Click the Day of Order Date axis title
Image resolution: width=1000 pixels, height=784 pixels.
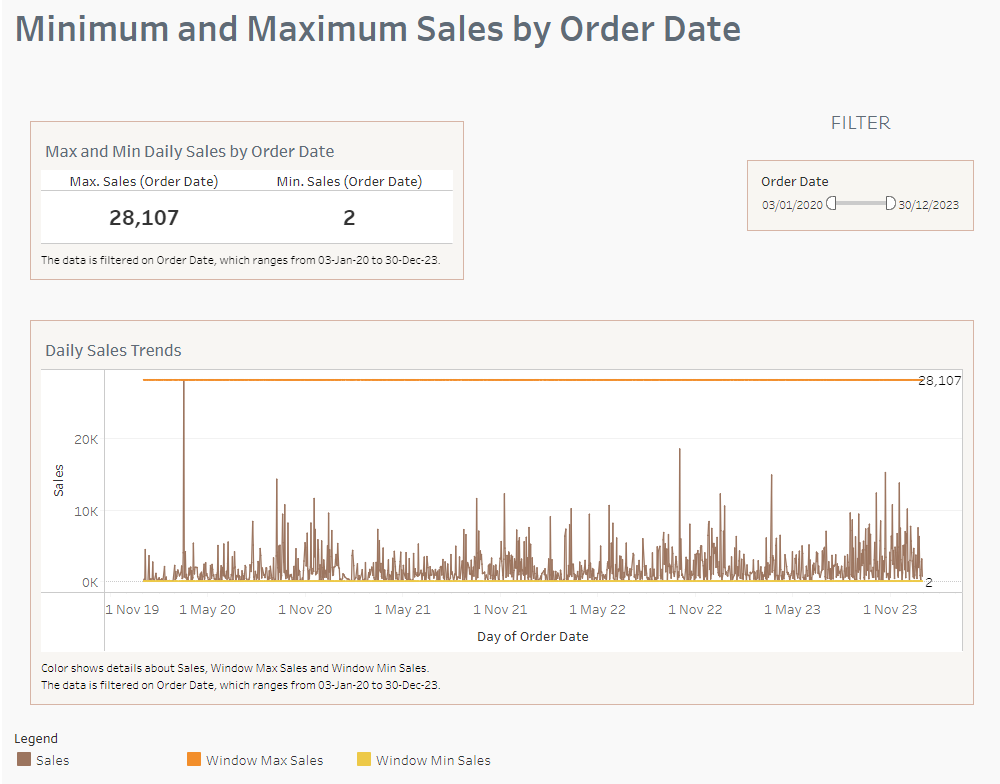coord(532,636)
